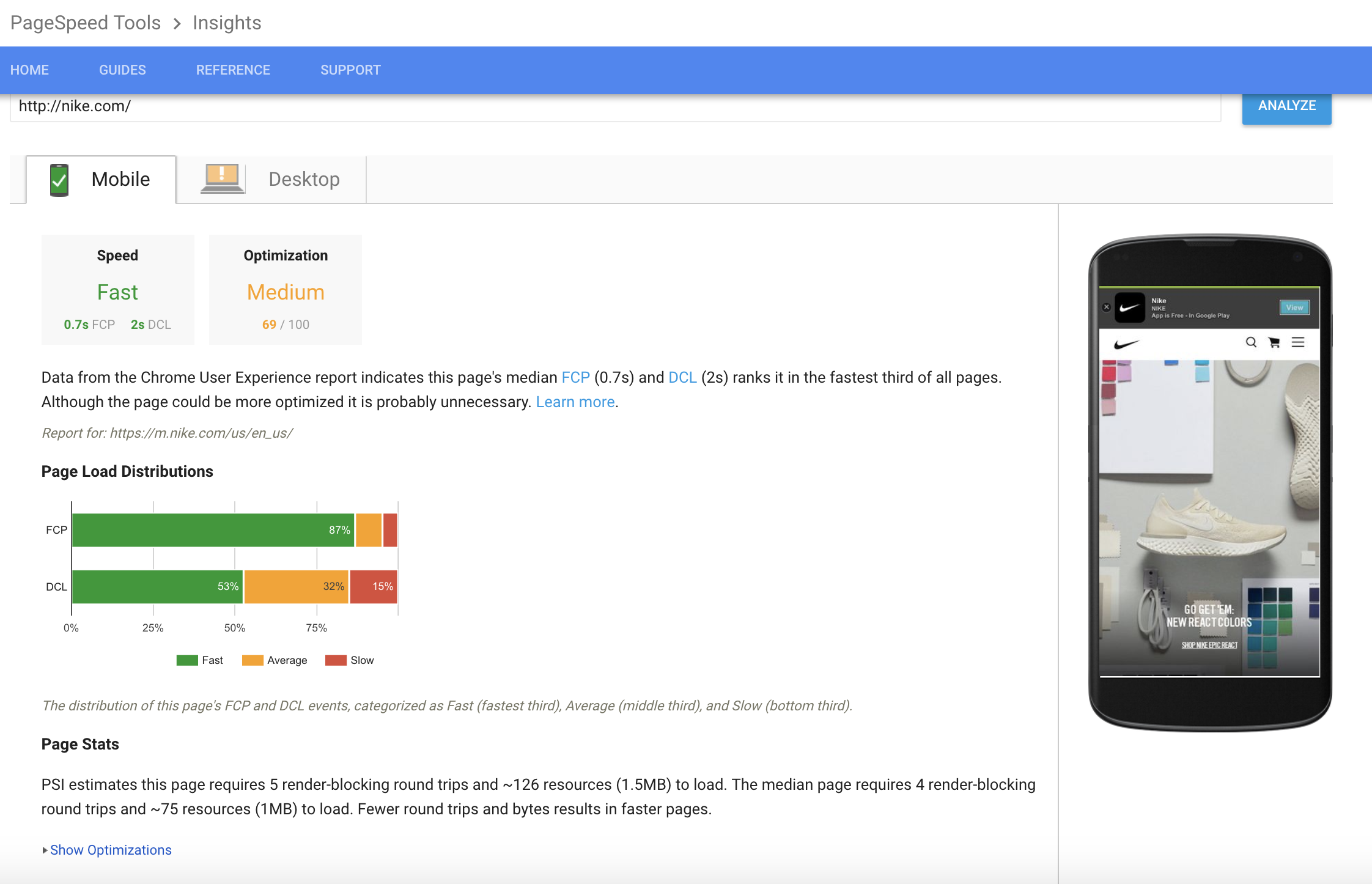The width and height of the screenshot is (1372, 884).
Task: Click the mobile phone checkmark icon
Action: (59, 180)
